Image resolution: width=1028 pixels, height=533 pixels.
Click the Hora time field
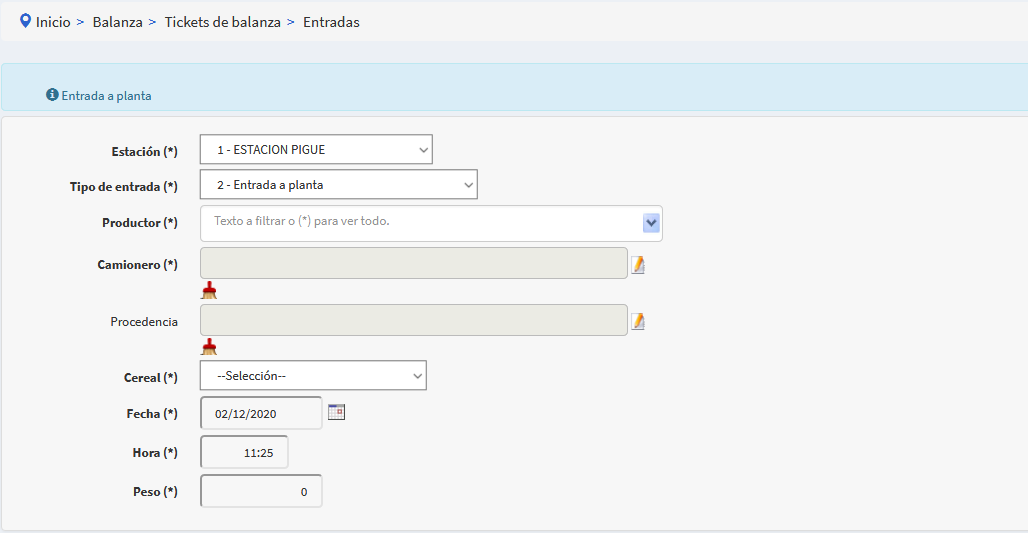[245, 452]
